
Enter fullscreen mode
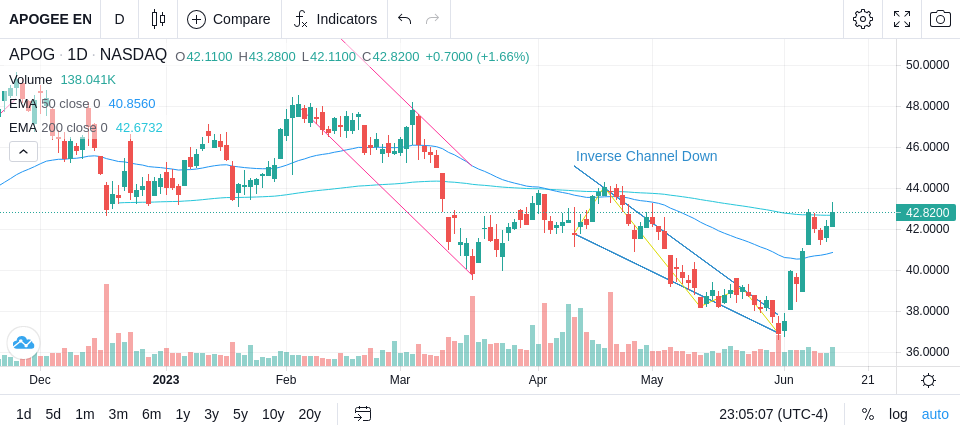[x=902, y=19]
